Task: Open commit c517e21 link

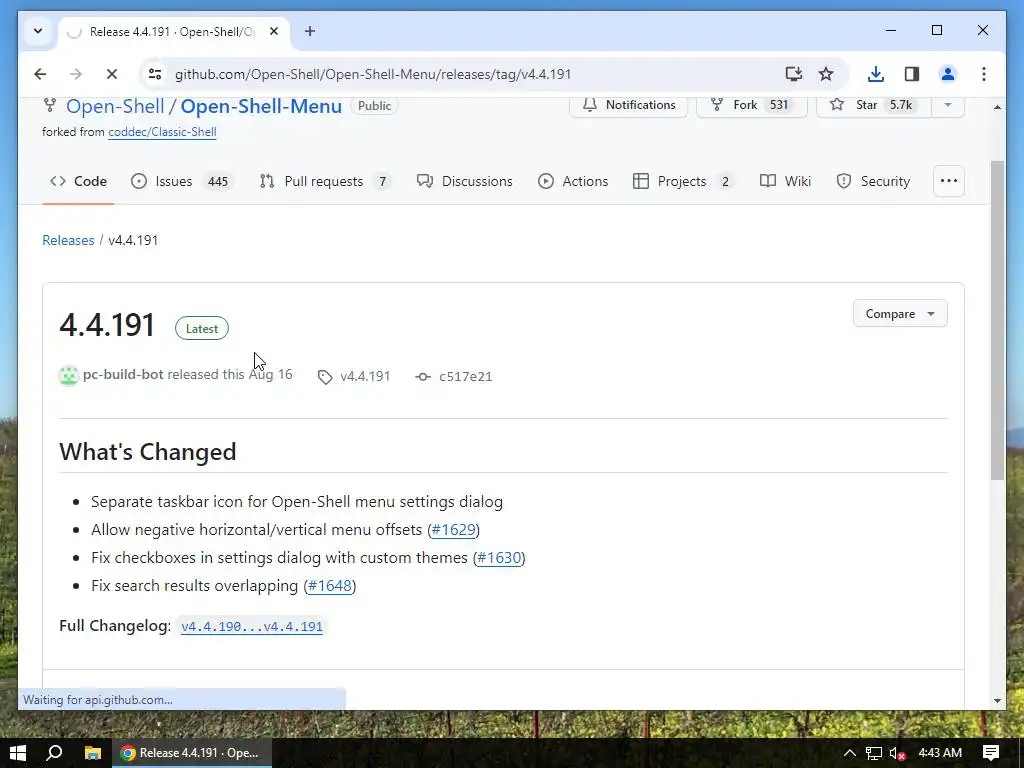Action: (x=454, y=377)
